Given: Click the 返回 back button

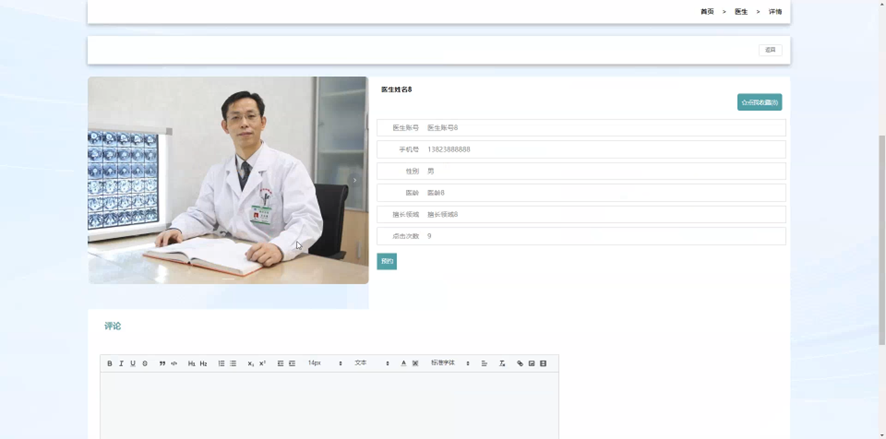Looking at the screenshot, I should point(770,50).
